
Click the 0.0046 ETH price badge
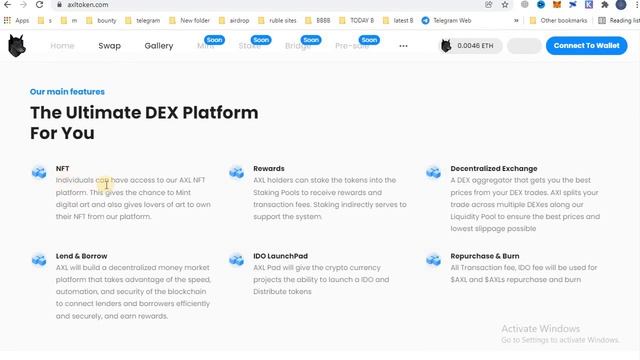click(470, 46)
